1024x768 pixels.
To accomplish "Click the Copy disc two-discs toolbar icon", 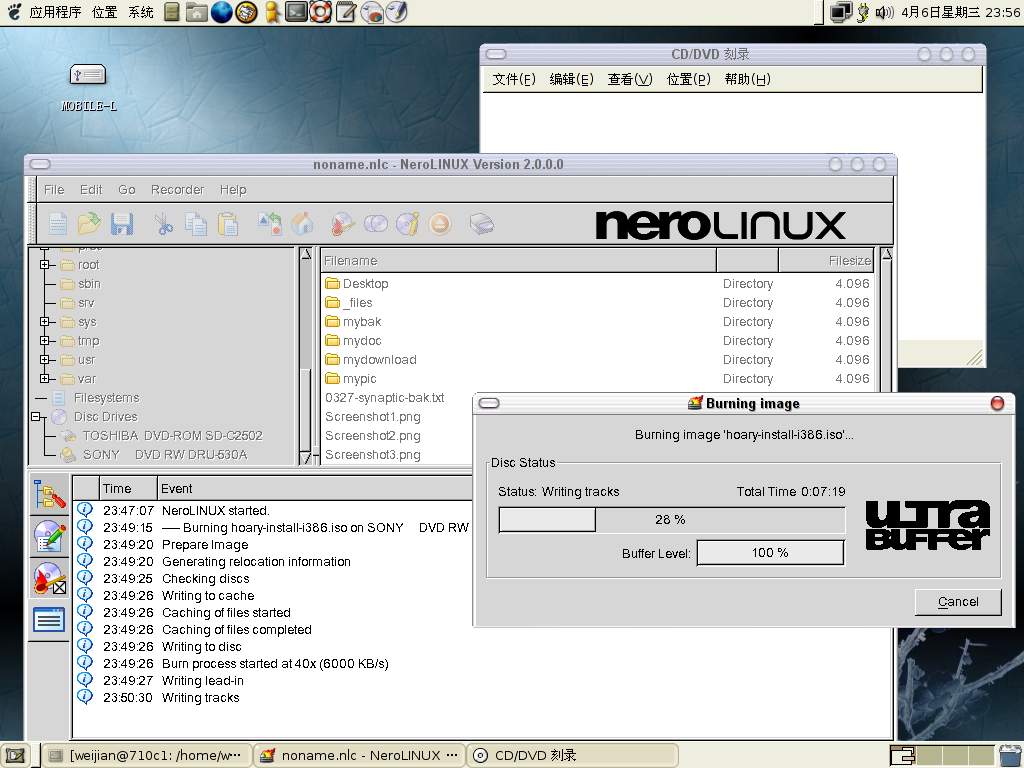I will click(376, 224).
